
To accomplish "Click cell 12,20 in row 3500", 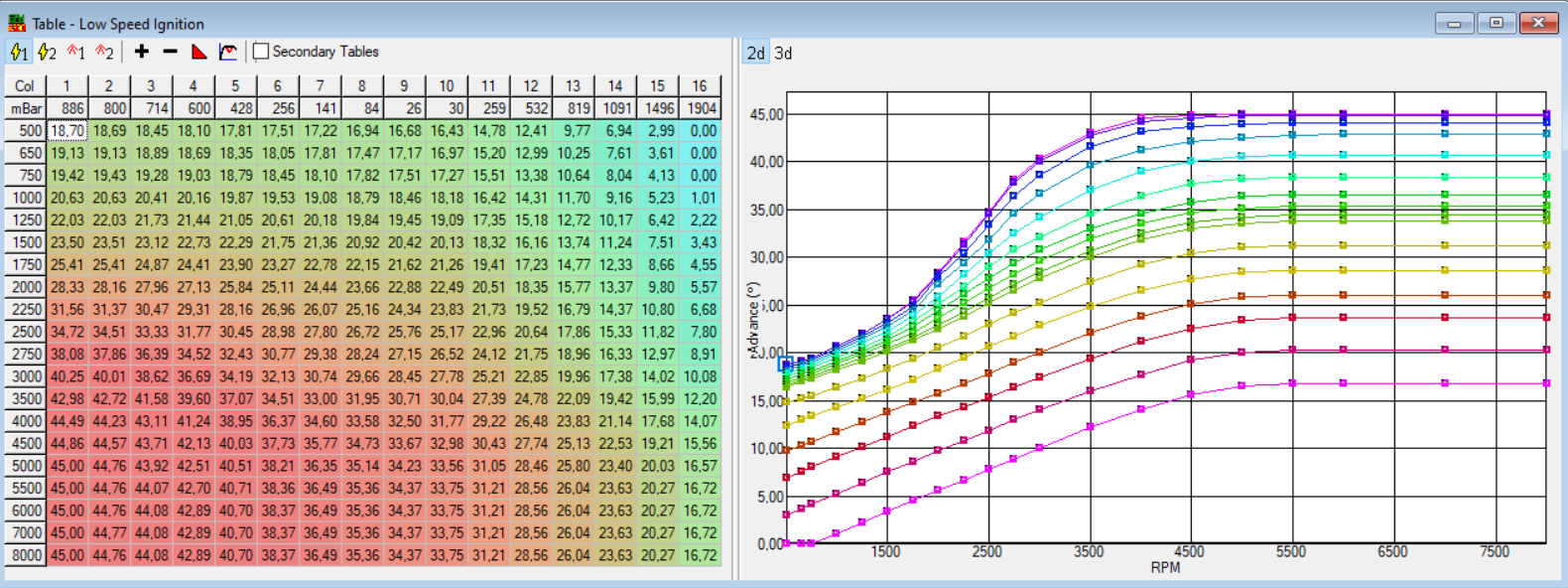I will (x=700, y=398).
